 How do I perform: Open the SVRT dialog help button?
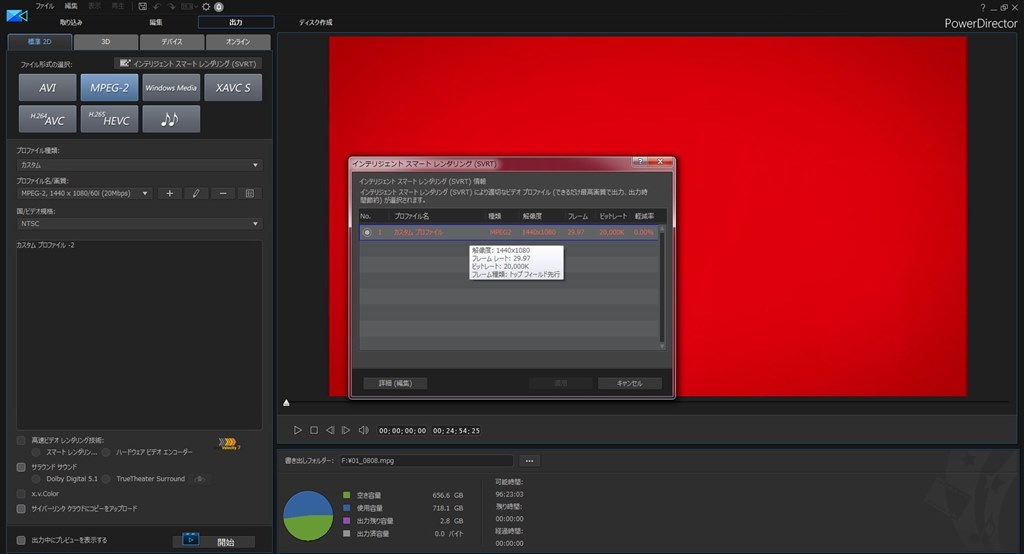click(x=640, y=161)
